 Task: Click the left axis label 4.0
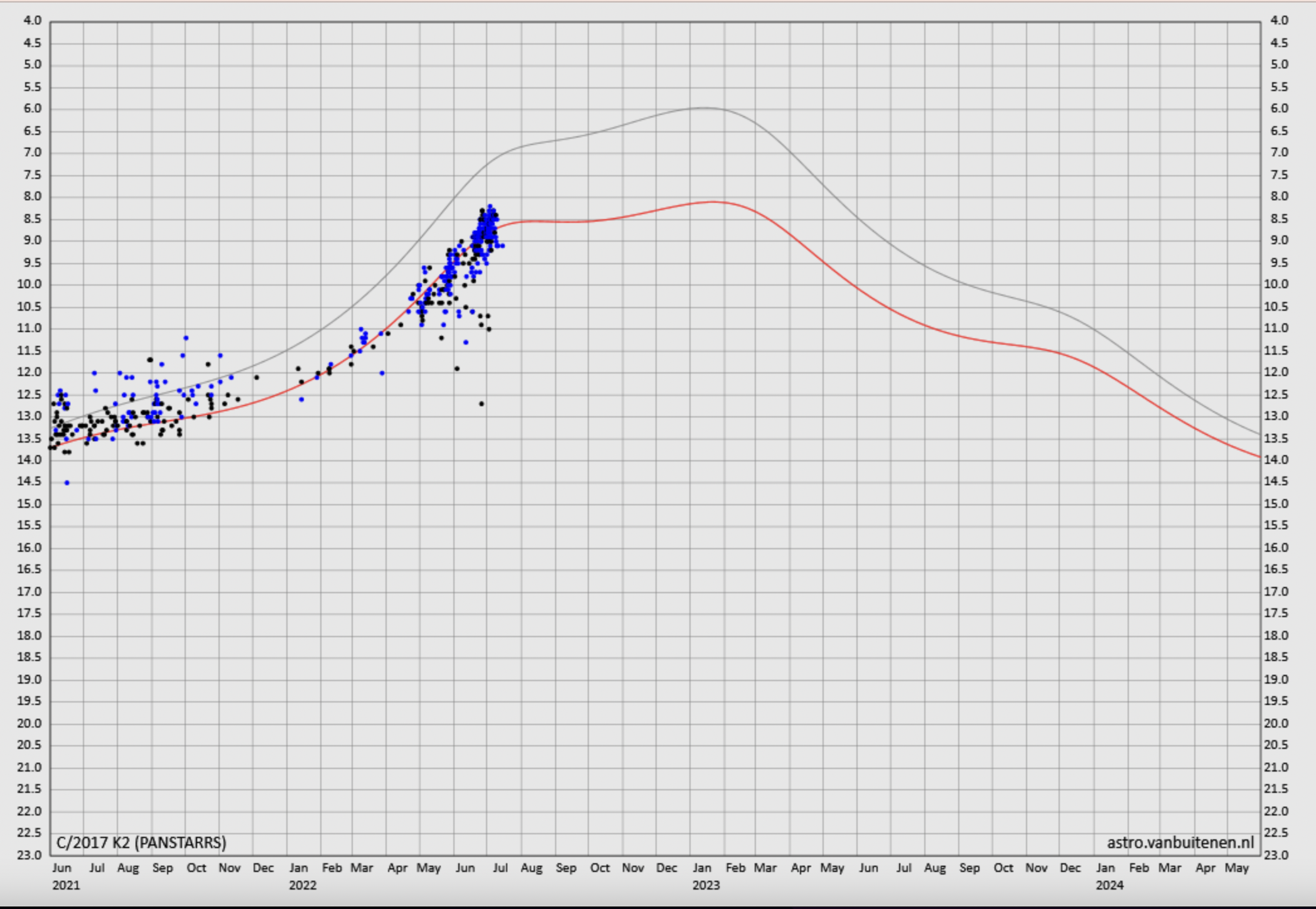click(x=32, y=21)
